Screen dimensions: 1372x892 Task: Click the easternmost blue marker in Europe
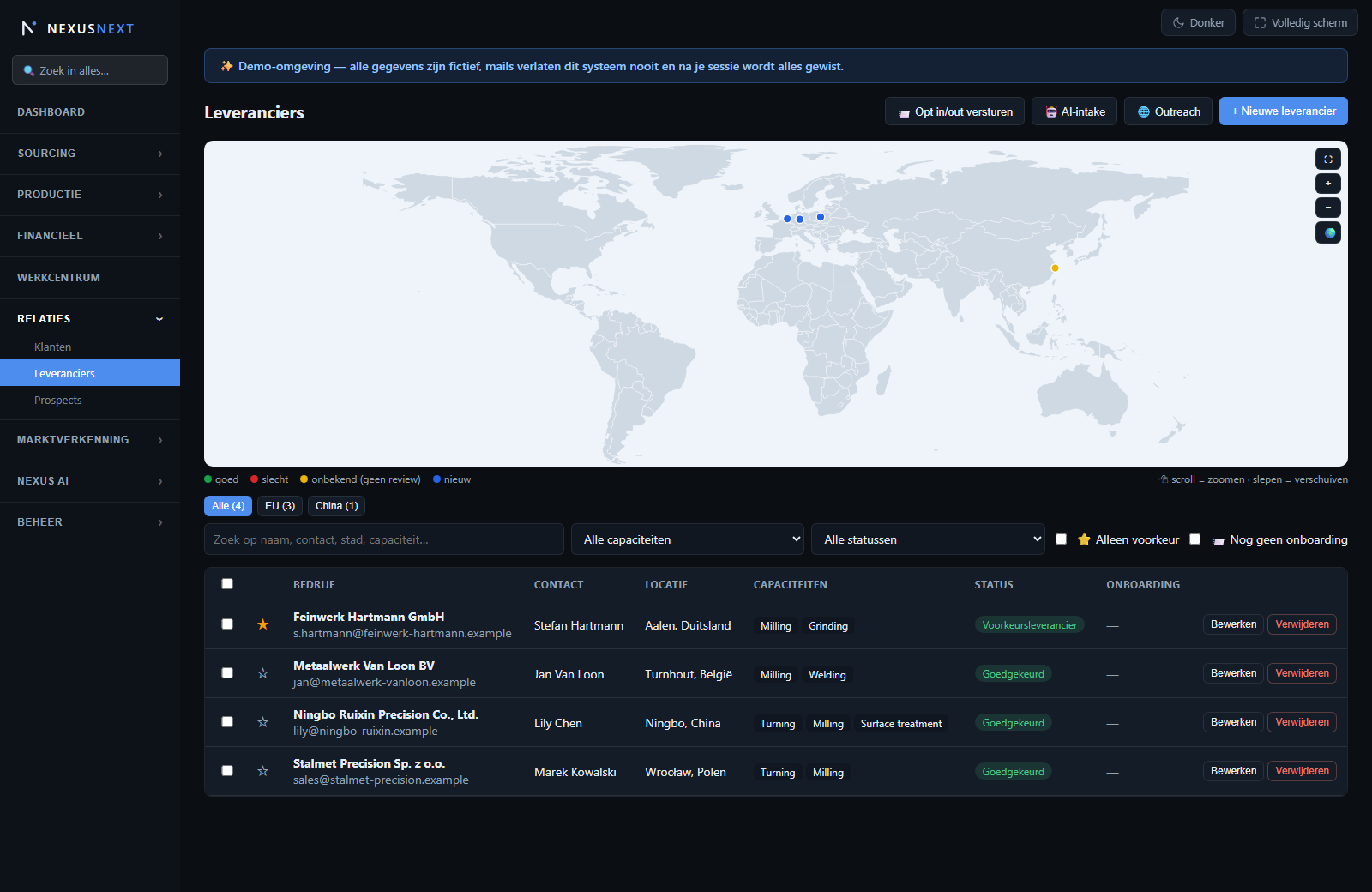pyautogui.click(x=821, y=217)
